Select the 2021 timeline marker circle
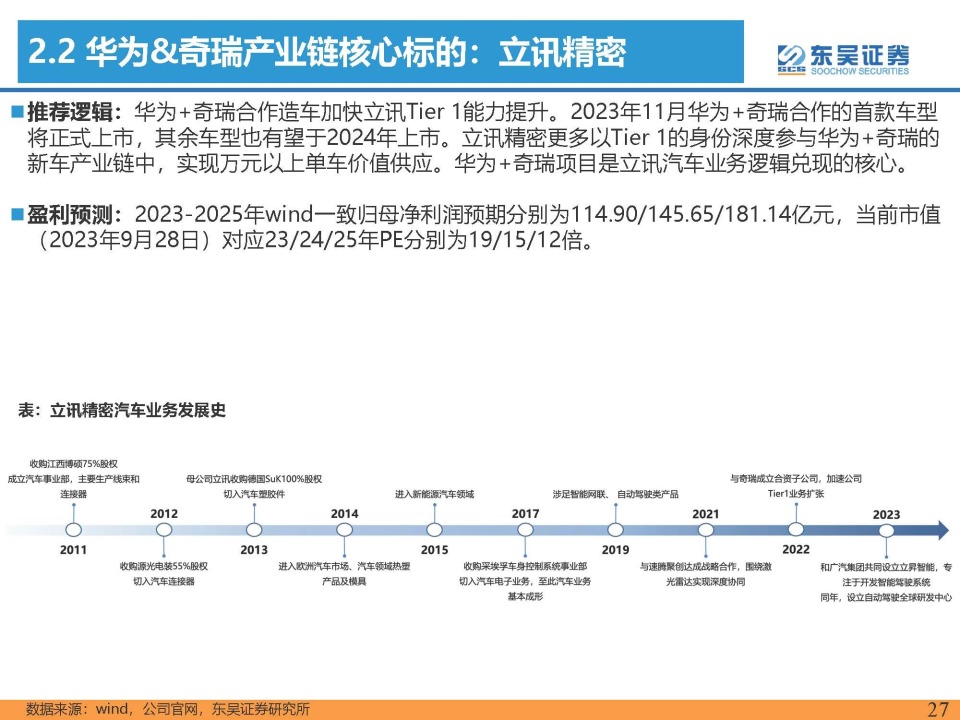This screenshot has height=720, width=960. pos(705,530)
